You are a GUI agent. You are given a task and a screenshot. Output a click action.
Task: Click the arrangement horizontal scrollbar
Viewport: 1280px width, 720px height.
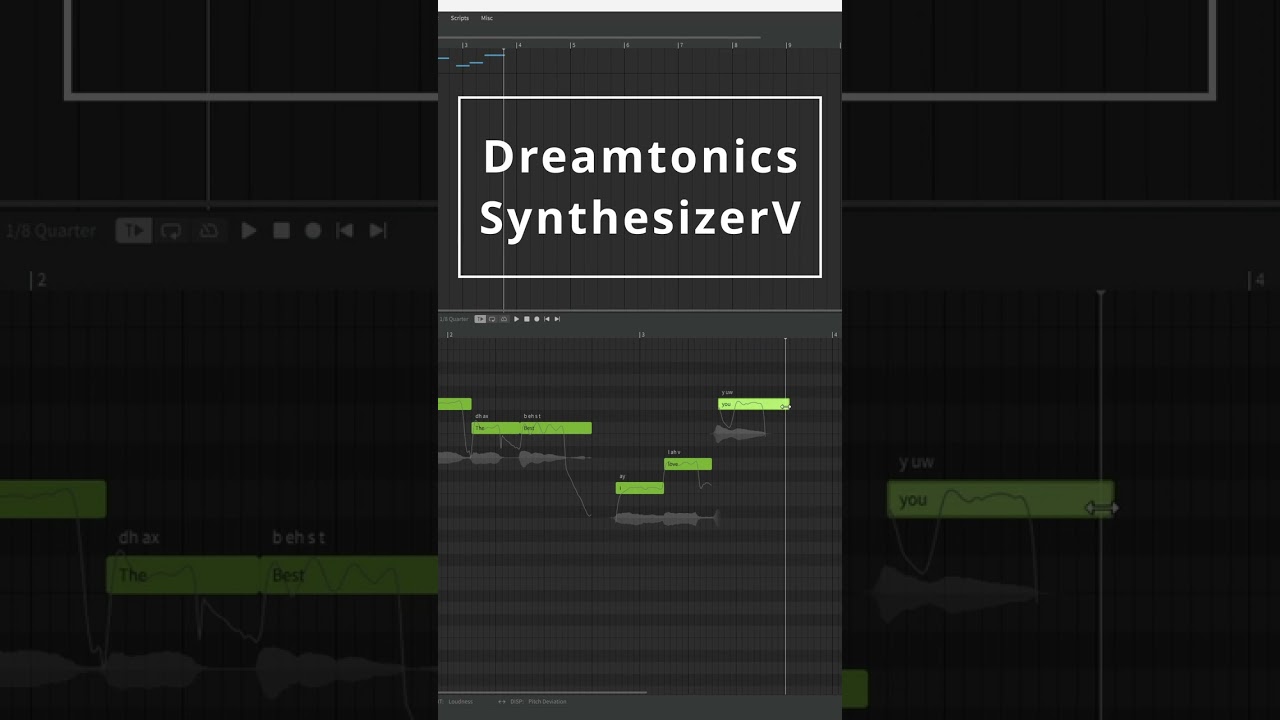600,38
